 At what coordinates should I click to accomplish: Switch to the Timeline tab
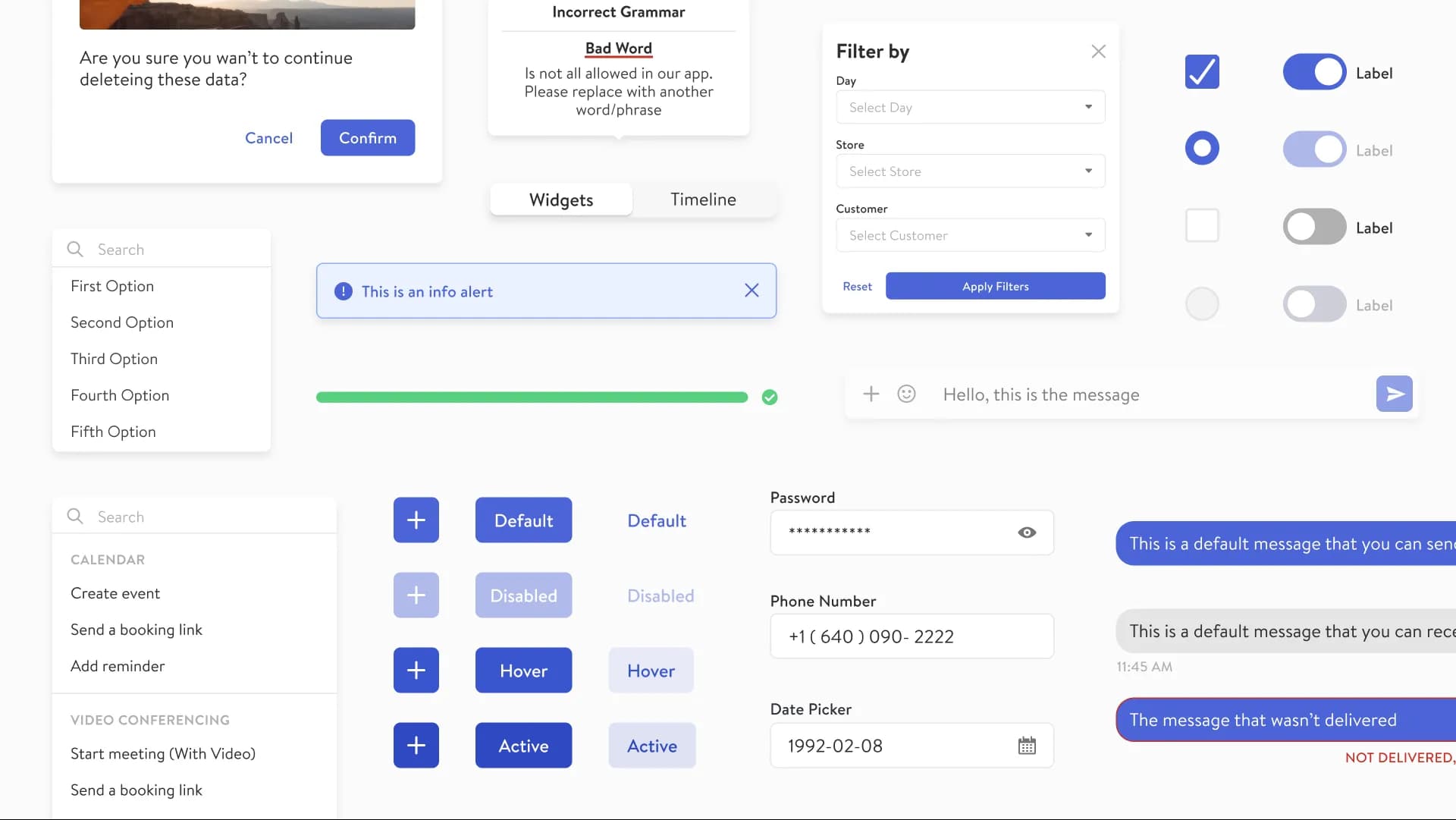[x=703, y=199]
